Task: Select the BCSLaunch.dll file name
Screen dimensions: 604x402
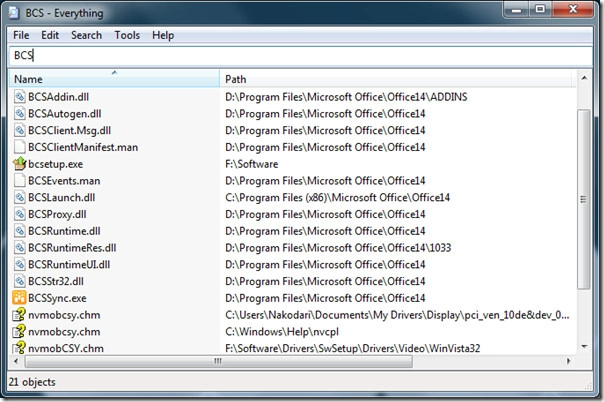Action: tap(62, 198)
